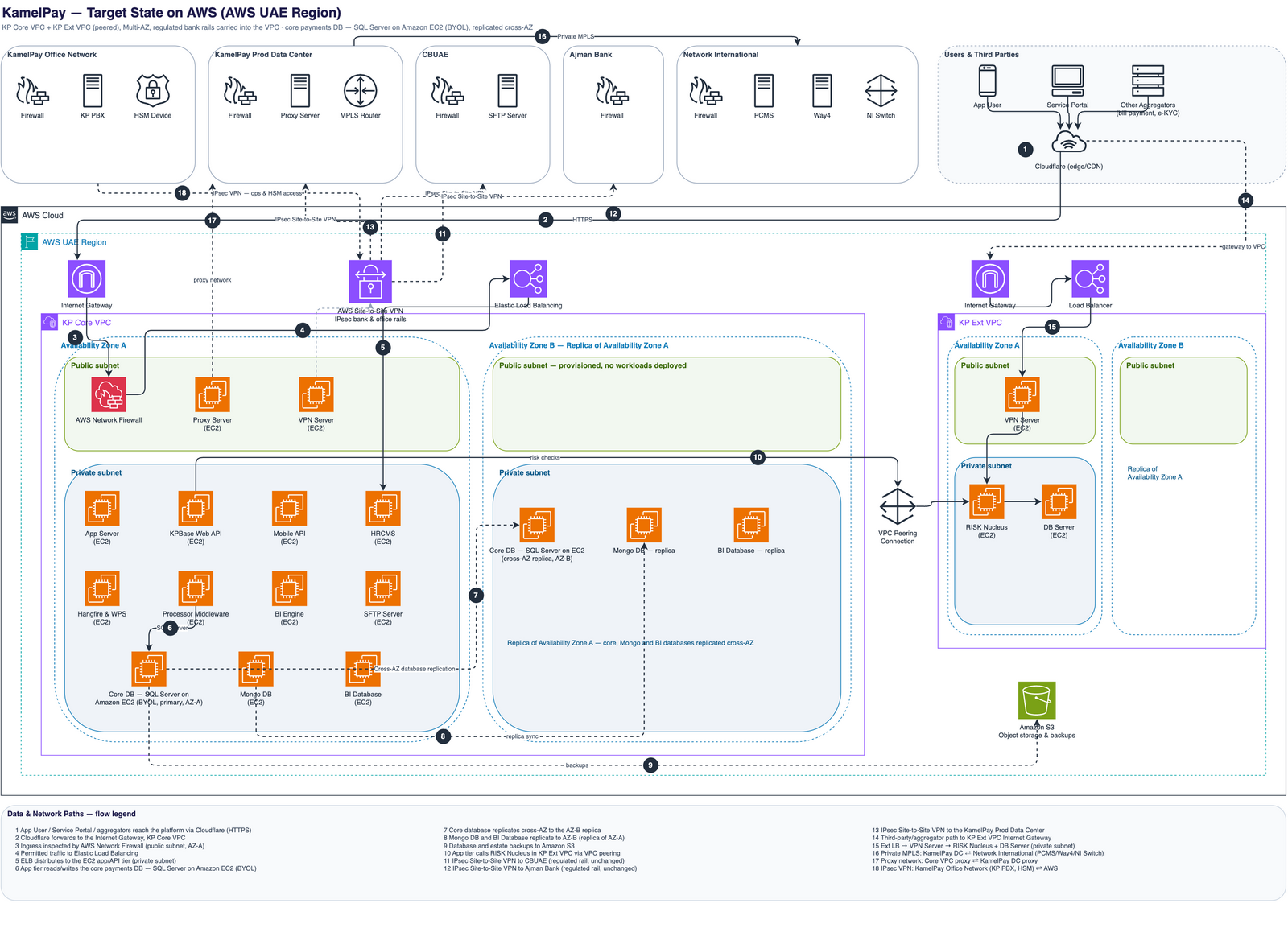The height and width of the screenshot is (928, 1288).
Task: Select the VPN Server EC2 icon in KP Ext VPC
Action: [1022, 394]
